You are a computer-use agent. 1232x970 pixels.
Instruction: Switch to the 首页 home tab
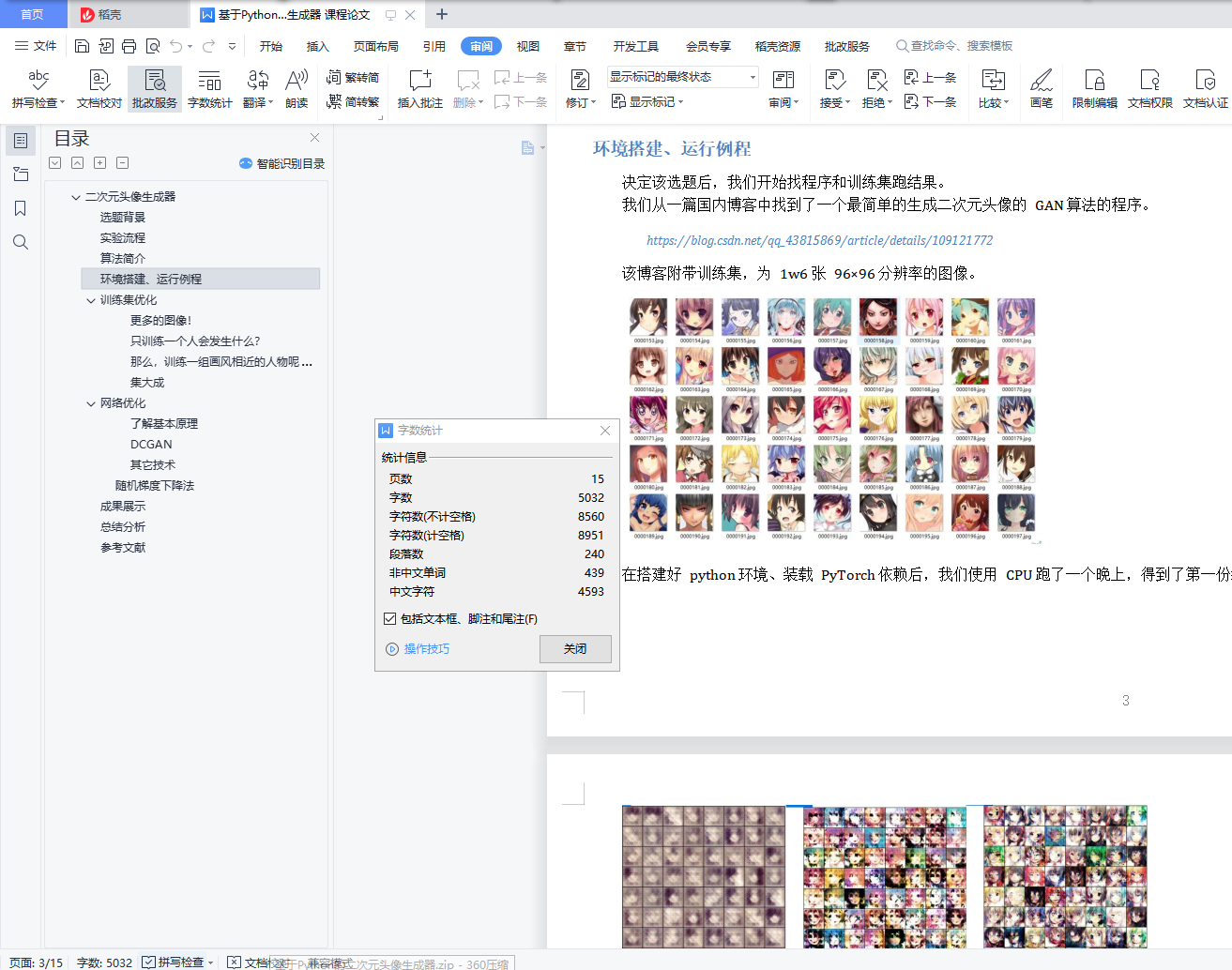[x=33, y=14]
